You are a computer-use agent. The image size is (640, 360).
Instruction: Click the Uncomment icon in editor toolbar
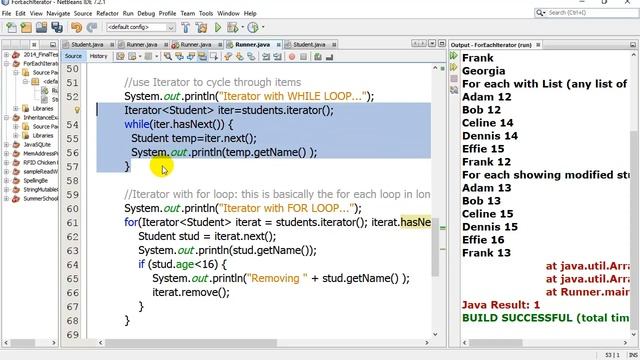pos(329,56)
